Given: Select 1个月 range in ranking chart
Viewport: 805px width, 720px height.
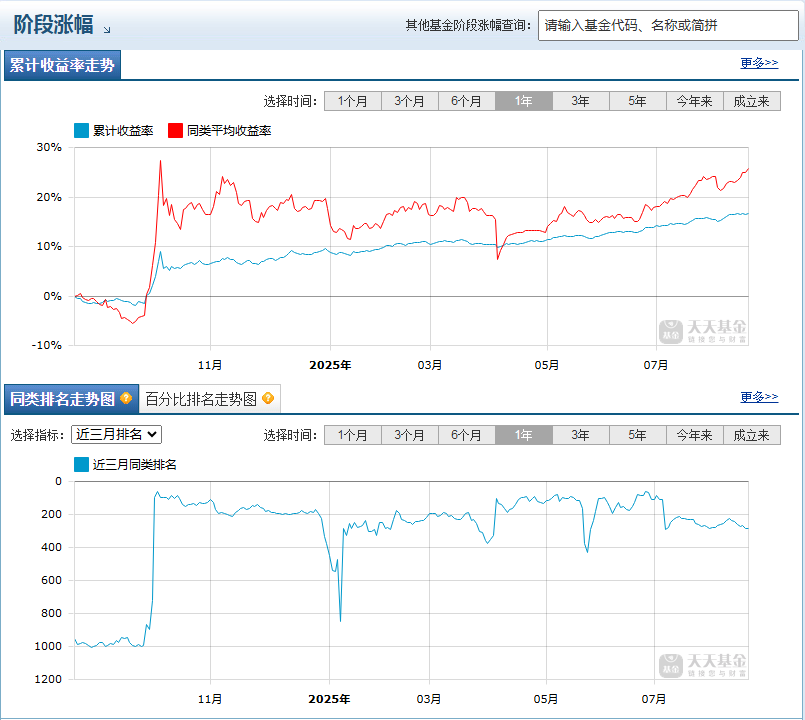Looking at the screenshot, I should pyautogui.click(x=353, y=435).
